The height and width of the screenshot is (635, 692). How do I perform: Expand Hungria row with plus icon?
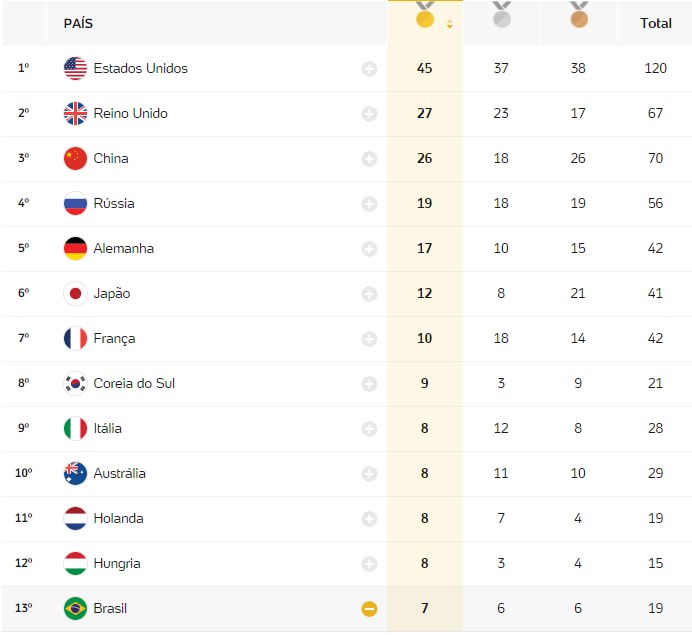369,564
